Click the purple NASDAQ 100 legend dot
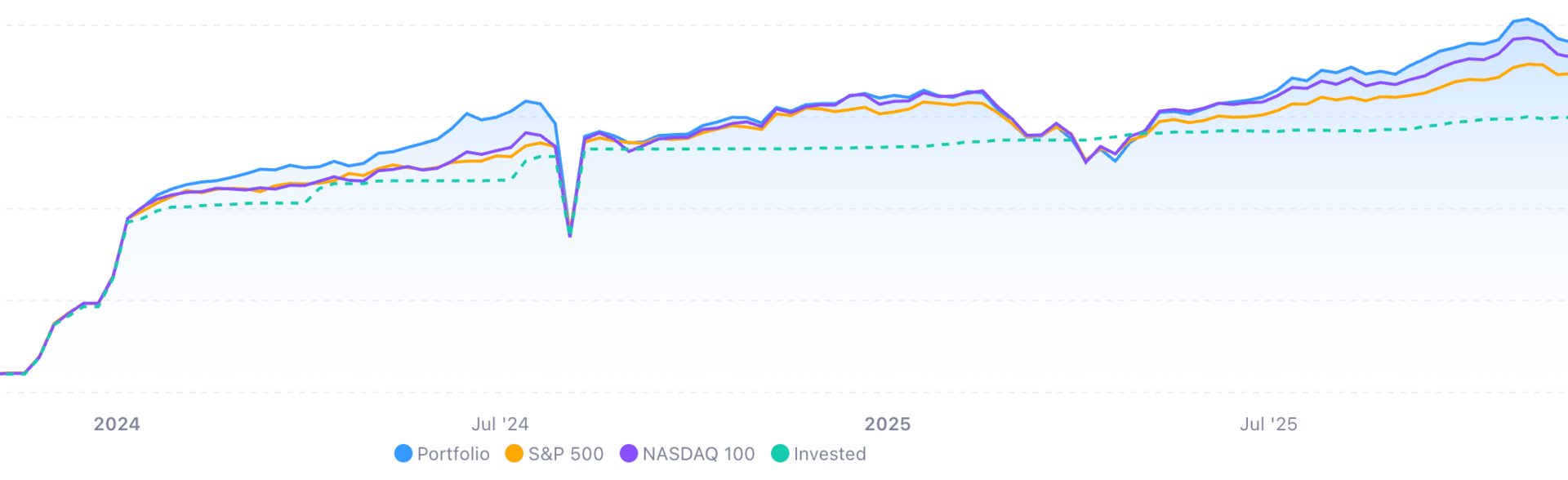Image resolution: width=1568 pixels, height=480 pixels. [x=629, y=454]
